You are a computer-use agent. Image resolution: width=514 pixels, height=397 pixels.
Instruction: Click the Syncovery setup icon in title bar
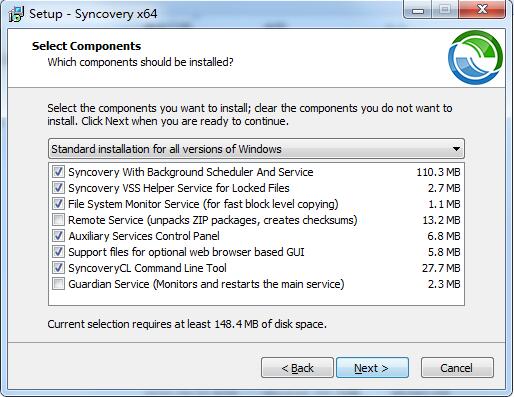pos(16,14)
